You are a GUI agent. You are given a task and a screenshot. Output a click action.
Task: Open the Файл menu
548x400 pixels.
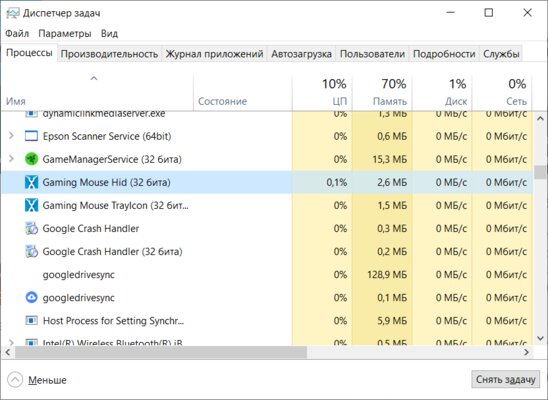coord(17,34)
